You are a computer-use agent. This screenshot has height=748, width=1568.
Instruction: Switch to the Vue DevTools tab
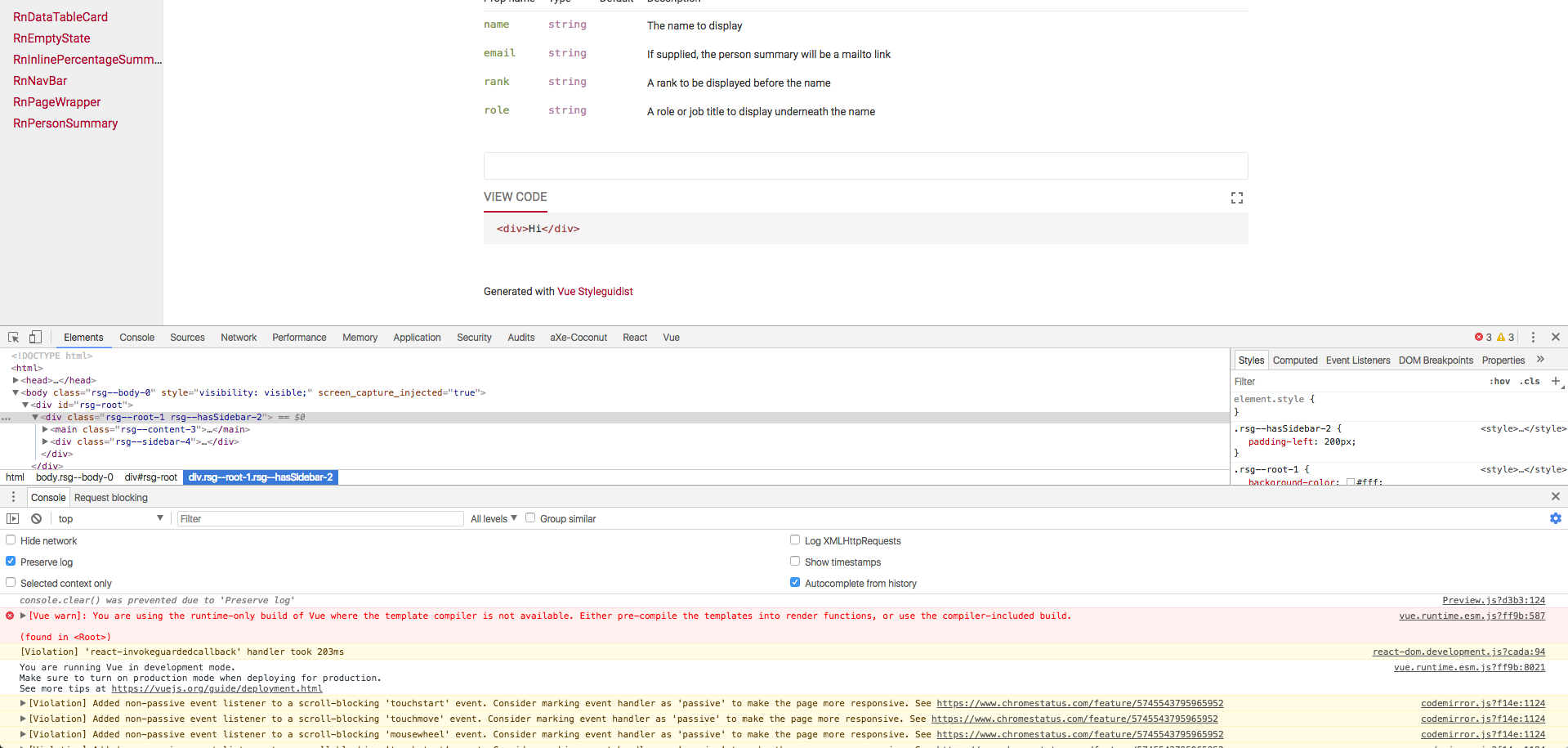[x=670, y=337]
